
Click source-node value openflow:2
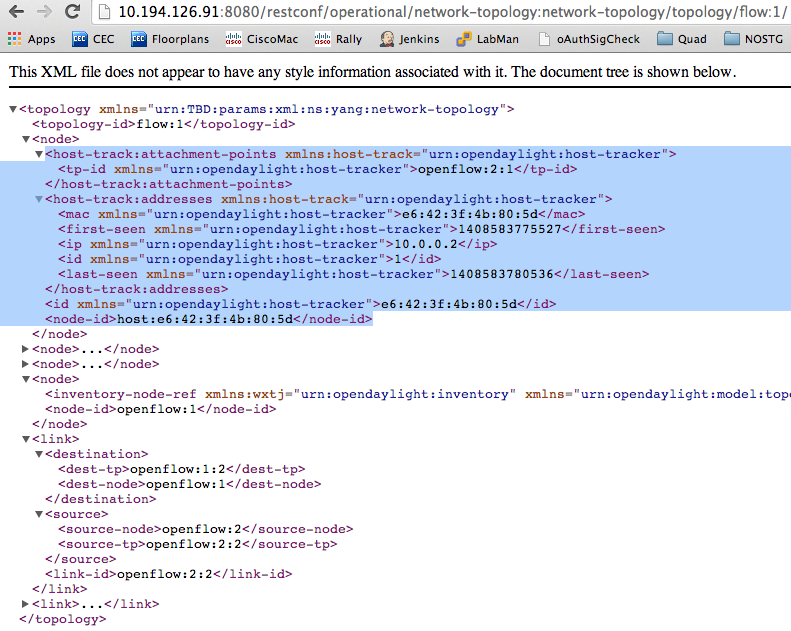click(x=201, y=529)
